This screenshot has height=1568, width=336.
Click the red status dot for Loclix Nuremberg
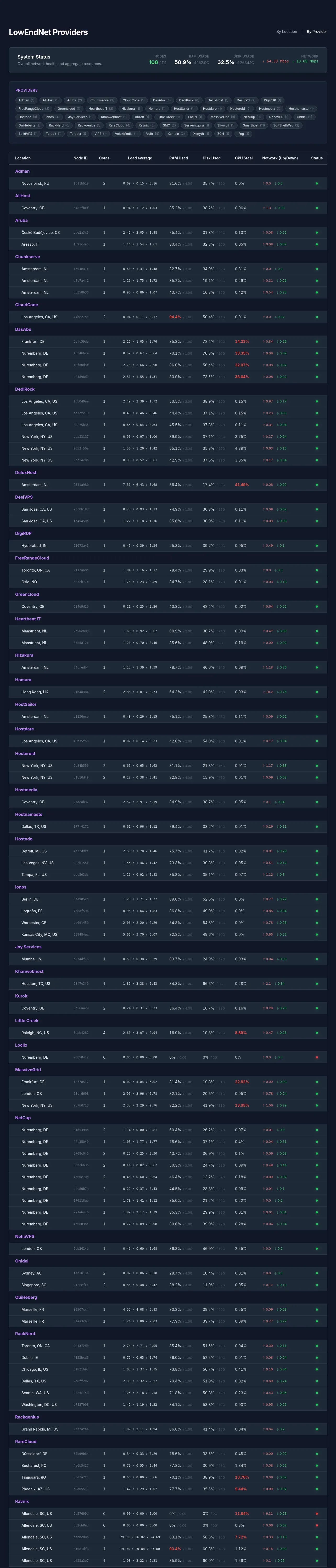pos(316,1057)
